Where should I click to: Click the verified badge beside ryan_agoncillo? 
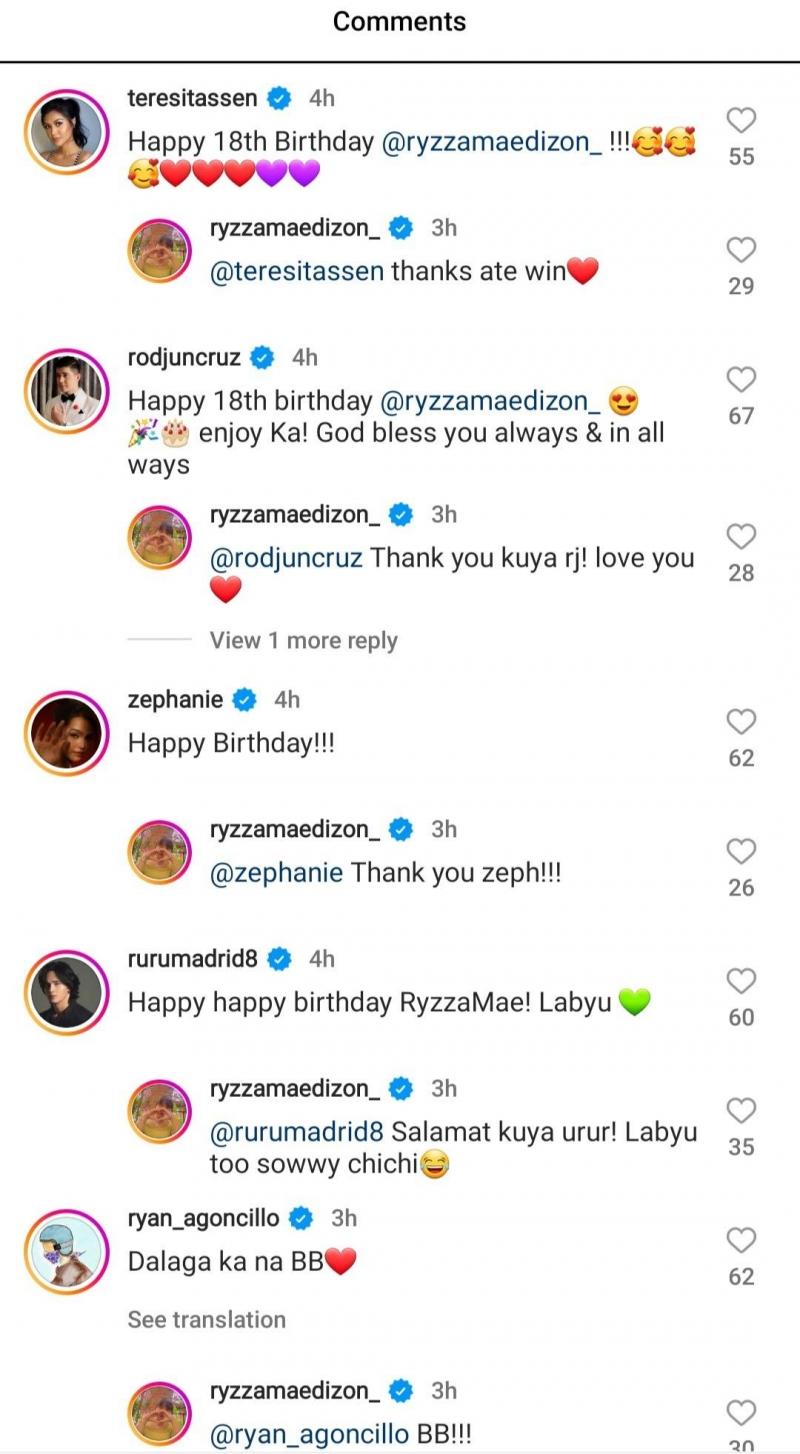298,1218
